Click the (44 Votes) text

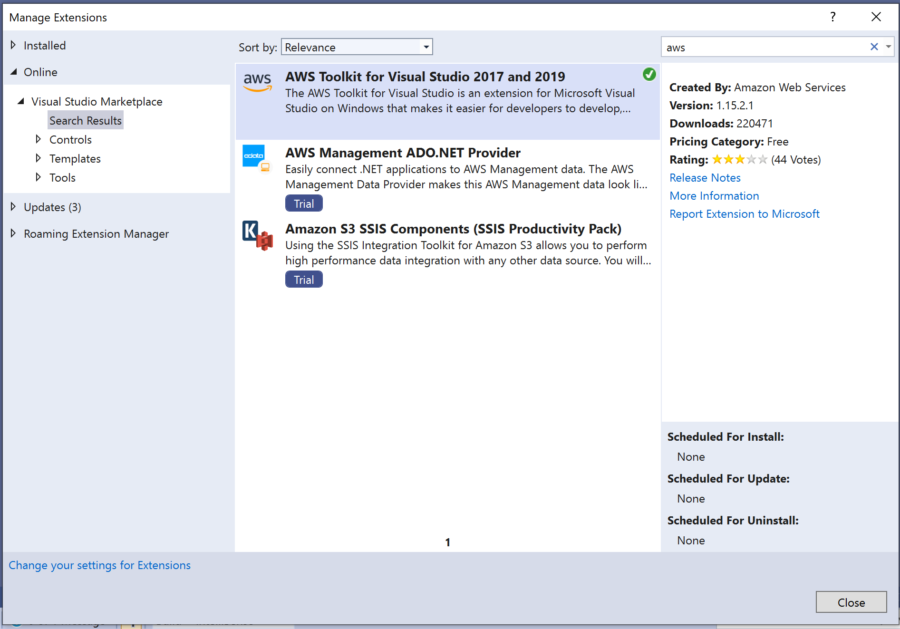796,160
